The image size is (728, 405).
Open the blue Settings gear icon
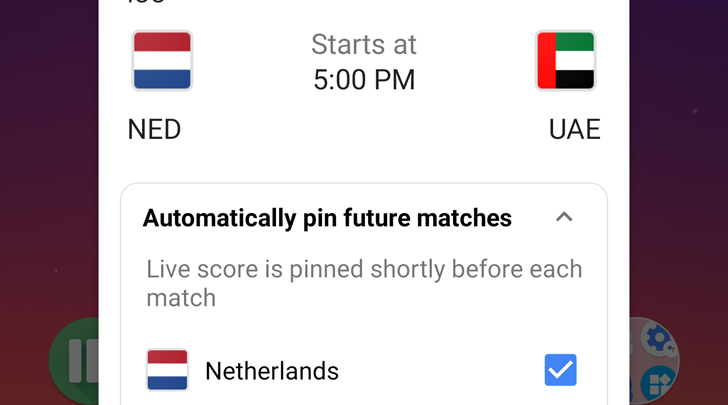[x=657, y=340]
